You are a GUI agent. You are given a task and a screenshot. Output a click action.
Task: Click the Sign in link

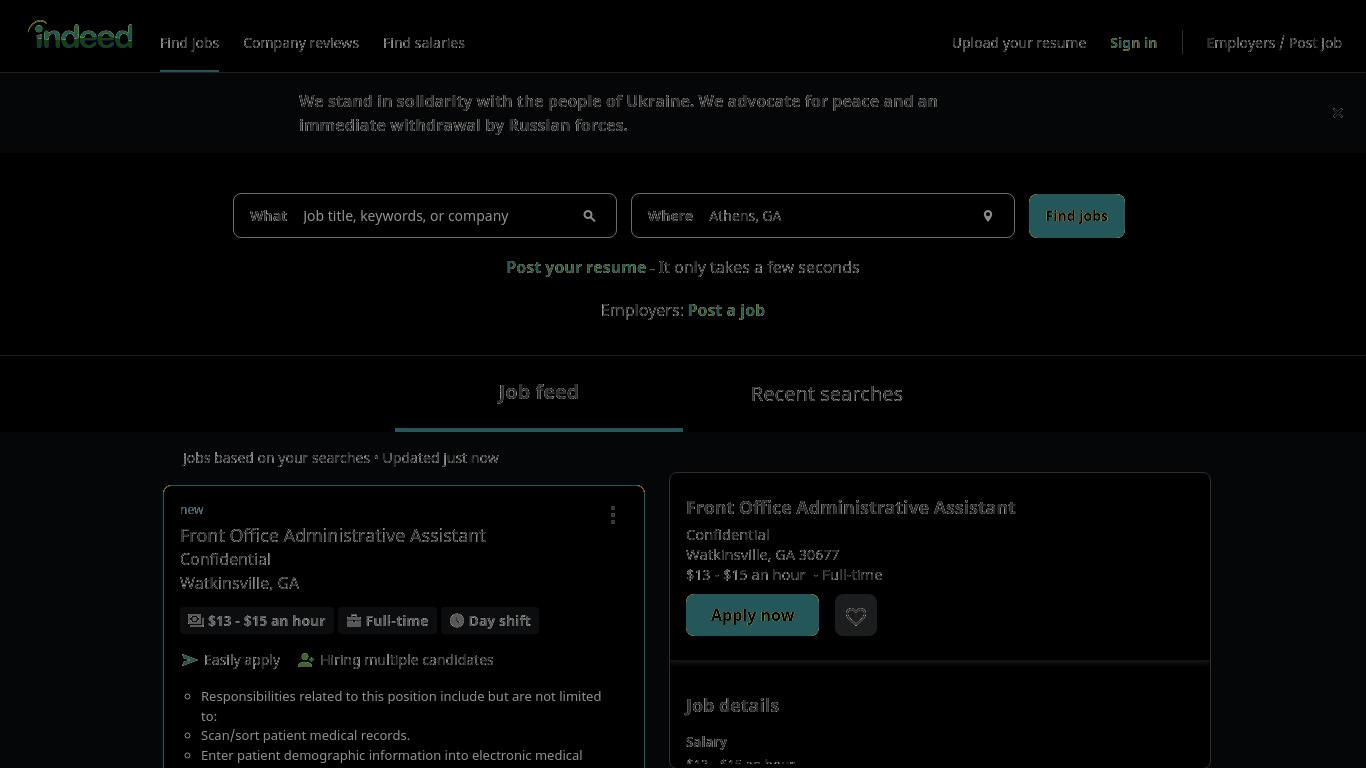(x=1133, y=43)
